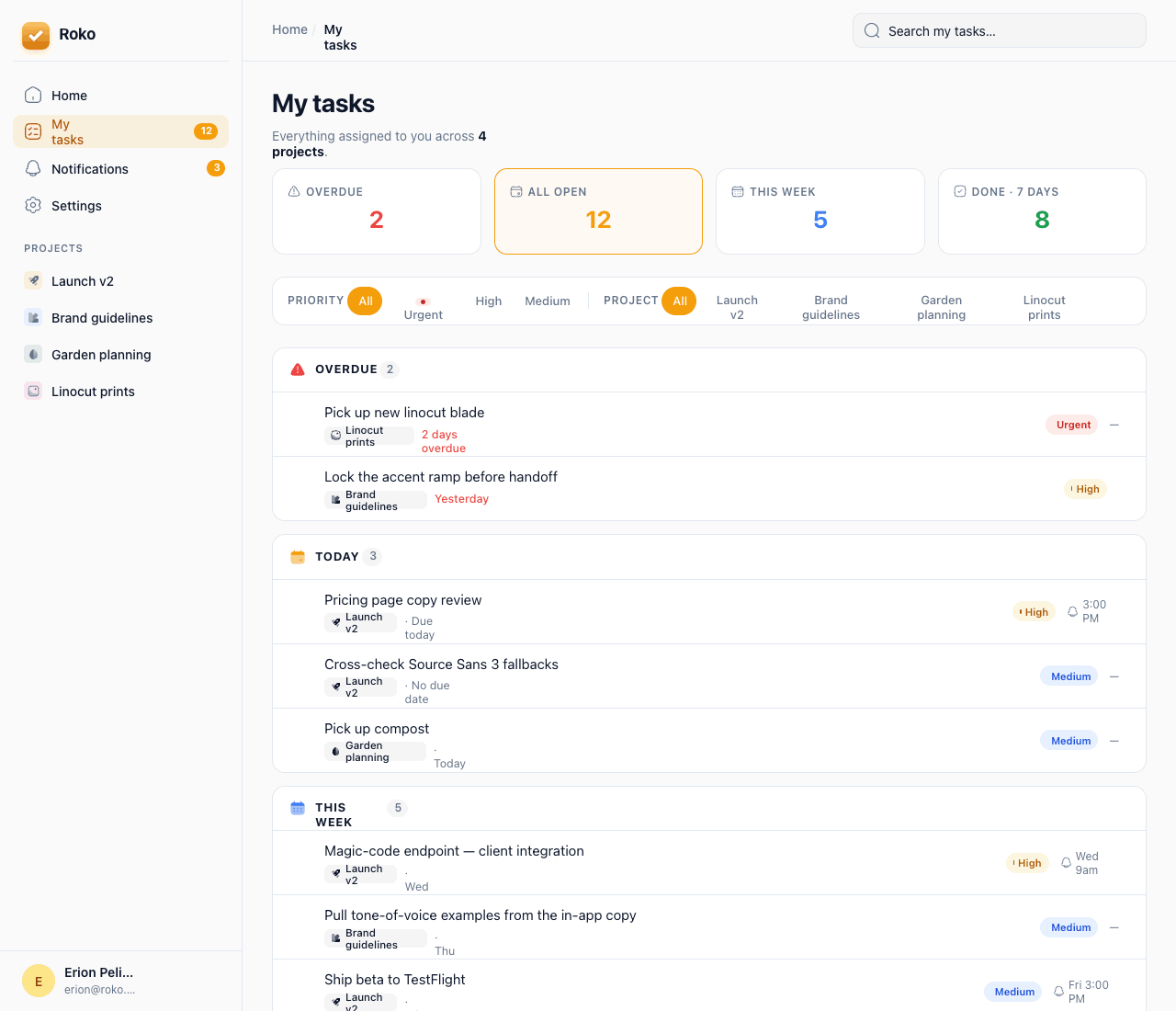Go to Home in the sidebar

(x=120, y=95)
